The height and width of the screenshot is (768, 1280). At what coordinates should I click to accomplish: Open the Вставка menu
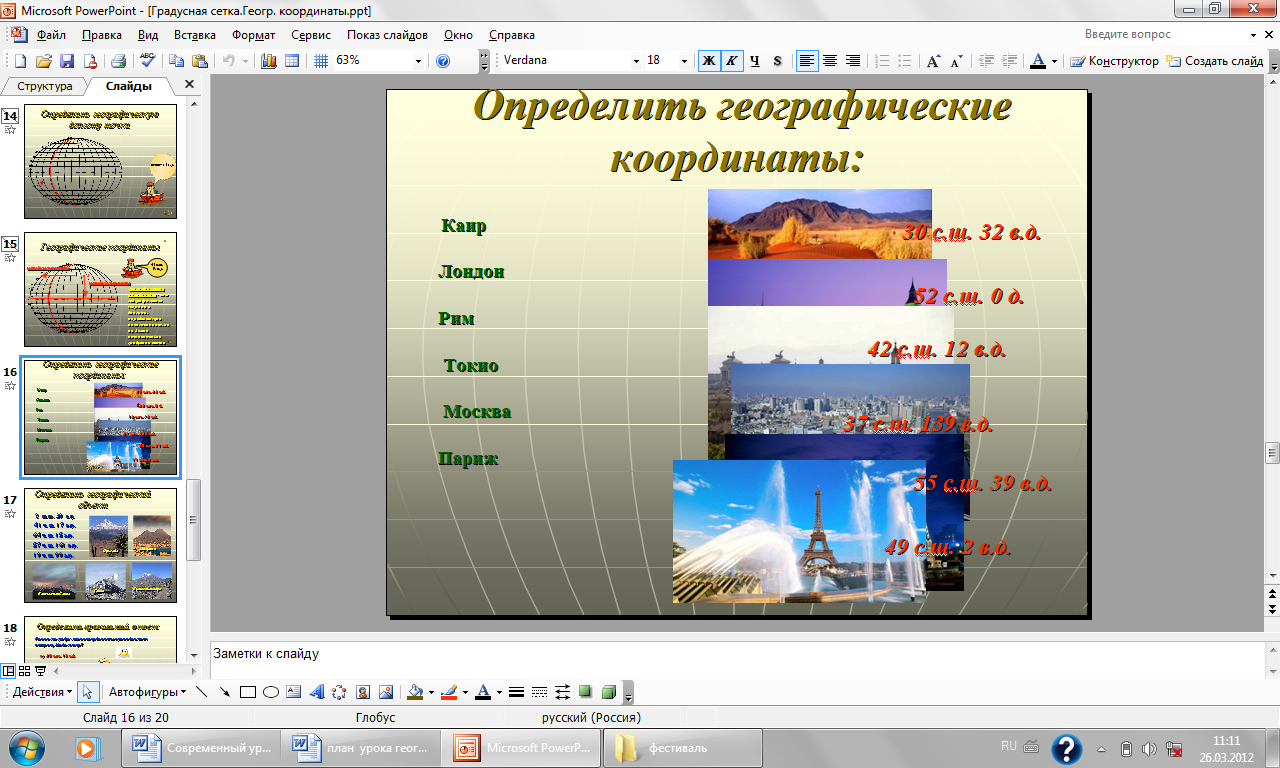pos(194,35)
